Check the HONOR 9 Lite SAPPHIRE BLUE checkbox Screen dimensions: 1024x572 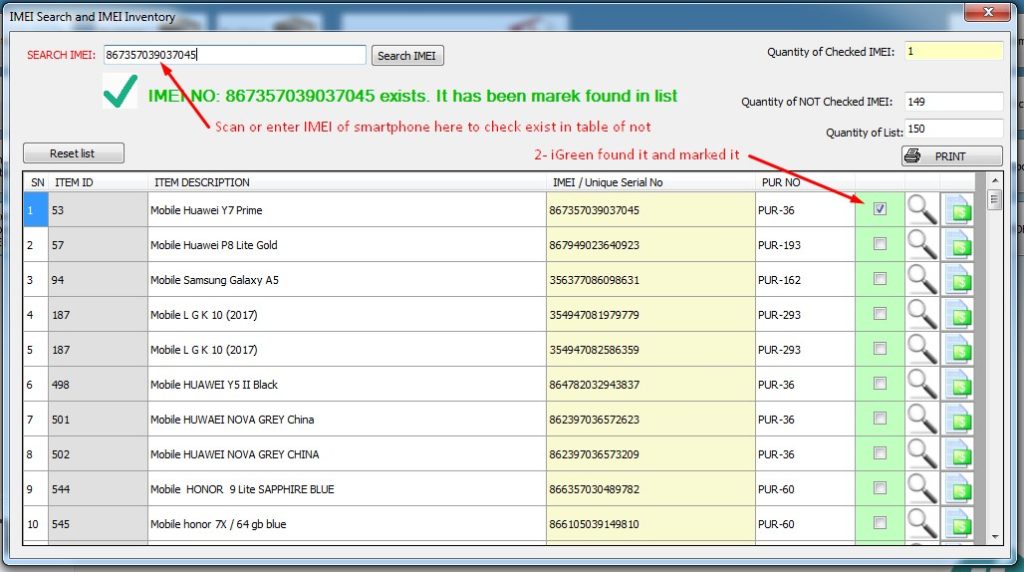[x=880, y=488]
